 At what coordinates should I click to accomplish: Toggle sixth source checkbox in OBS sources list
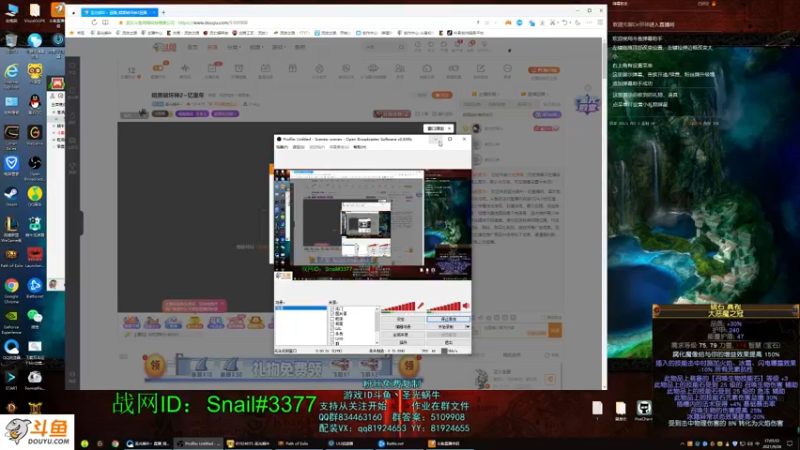(x=332, y=334)
